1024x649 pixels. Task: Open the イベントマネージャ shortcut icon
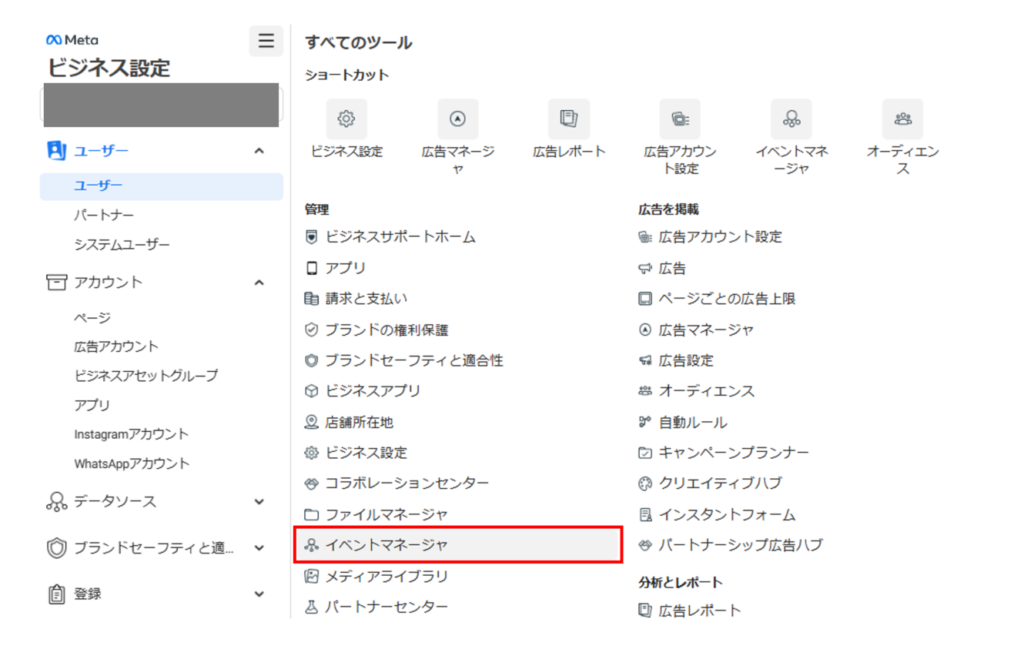pyautogui.click(x=791, y=119)
